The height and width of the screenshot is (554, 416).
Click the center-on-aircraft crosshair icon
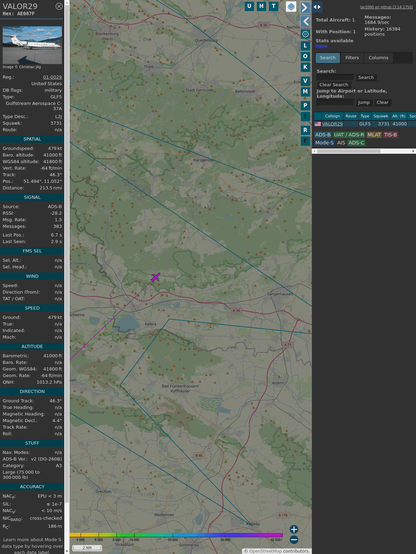click(305, 34)
